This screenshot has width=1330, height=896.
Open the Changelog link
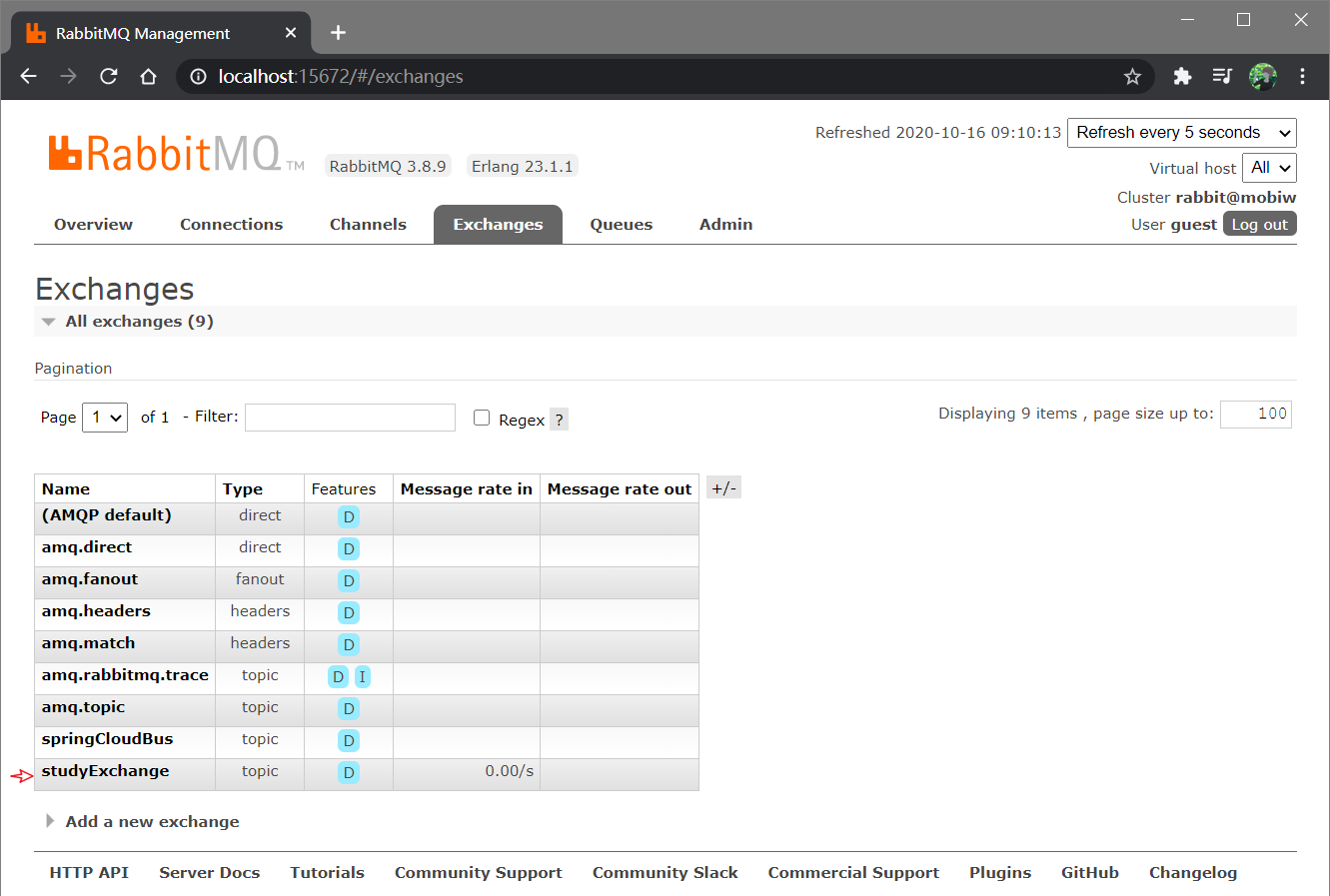pyautogui.click(x=1193, y=873)
